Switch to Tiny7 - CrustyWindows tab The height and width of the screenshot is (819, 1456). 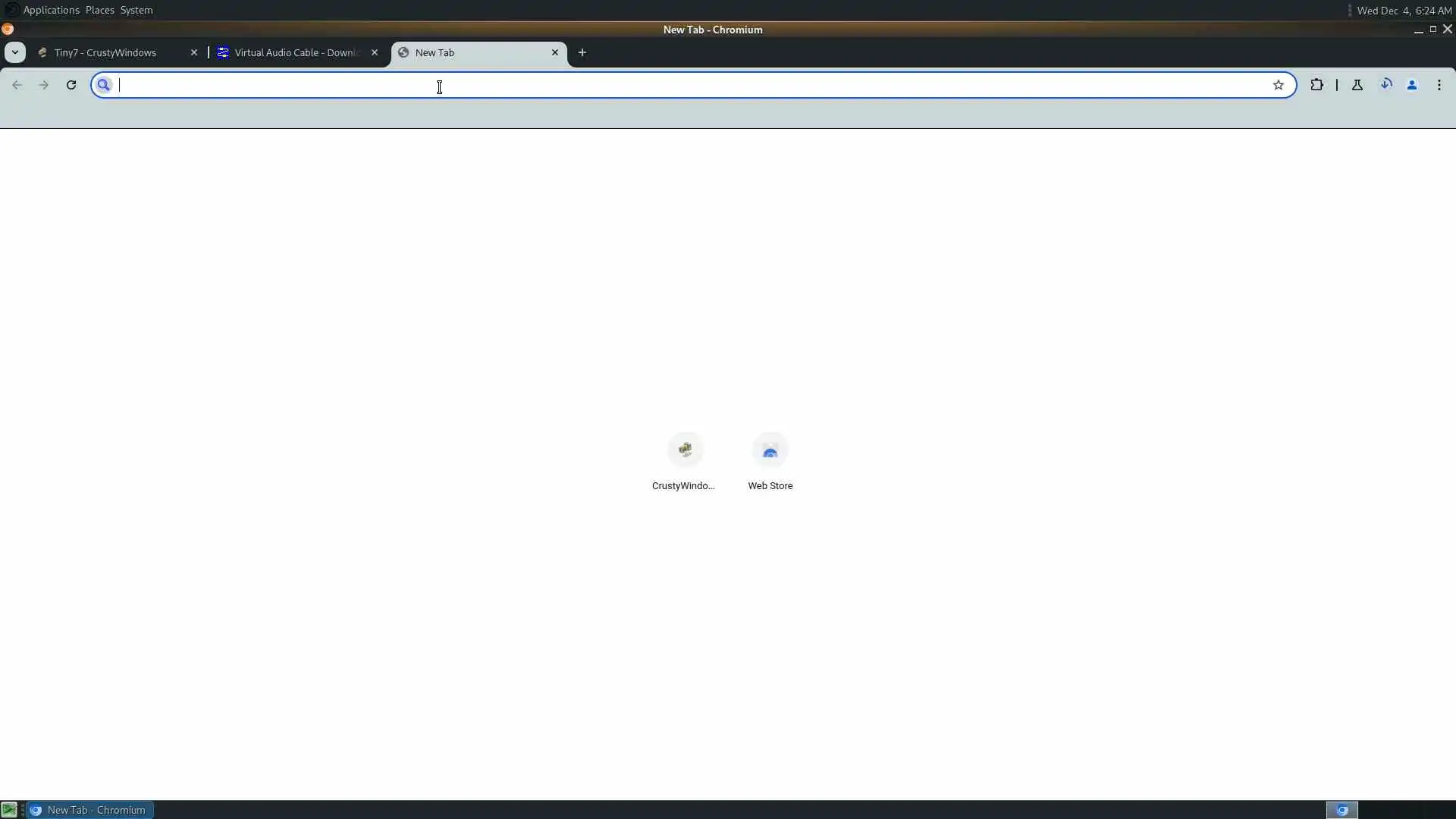point(106,52)
